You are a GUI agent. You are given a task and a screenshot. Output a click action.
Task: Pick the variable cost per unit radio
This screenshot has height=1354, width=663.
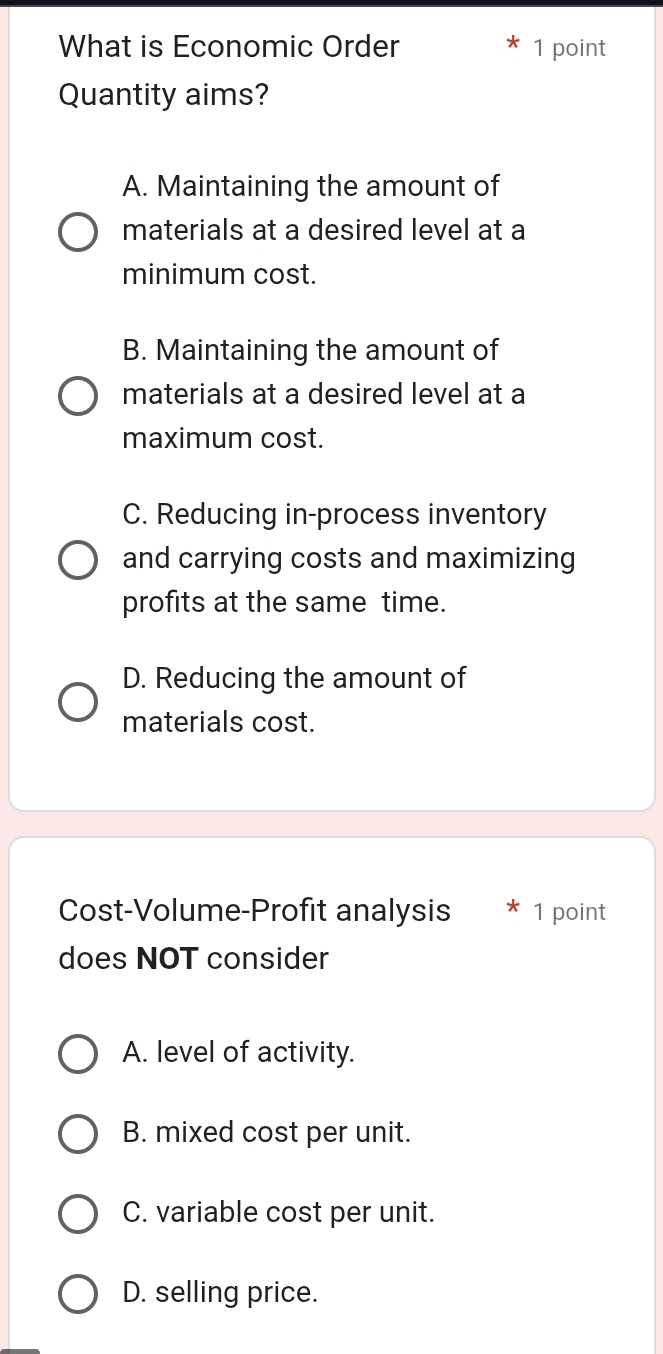point(78,1213)
